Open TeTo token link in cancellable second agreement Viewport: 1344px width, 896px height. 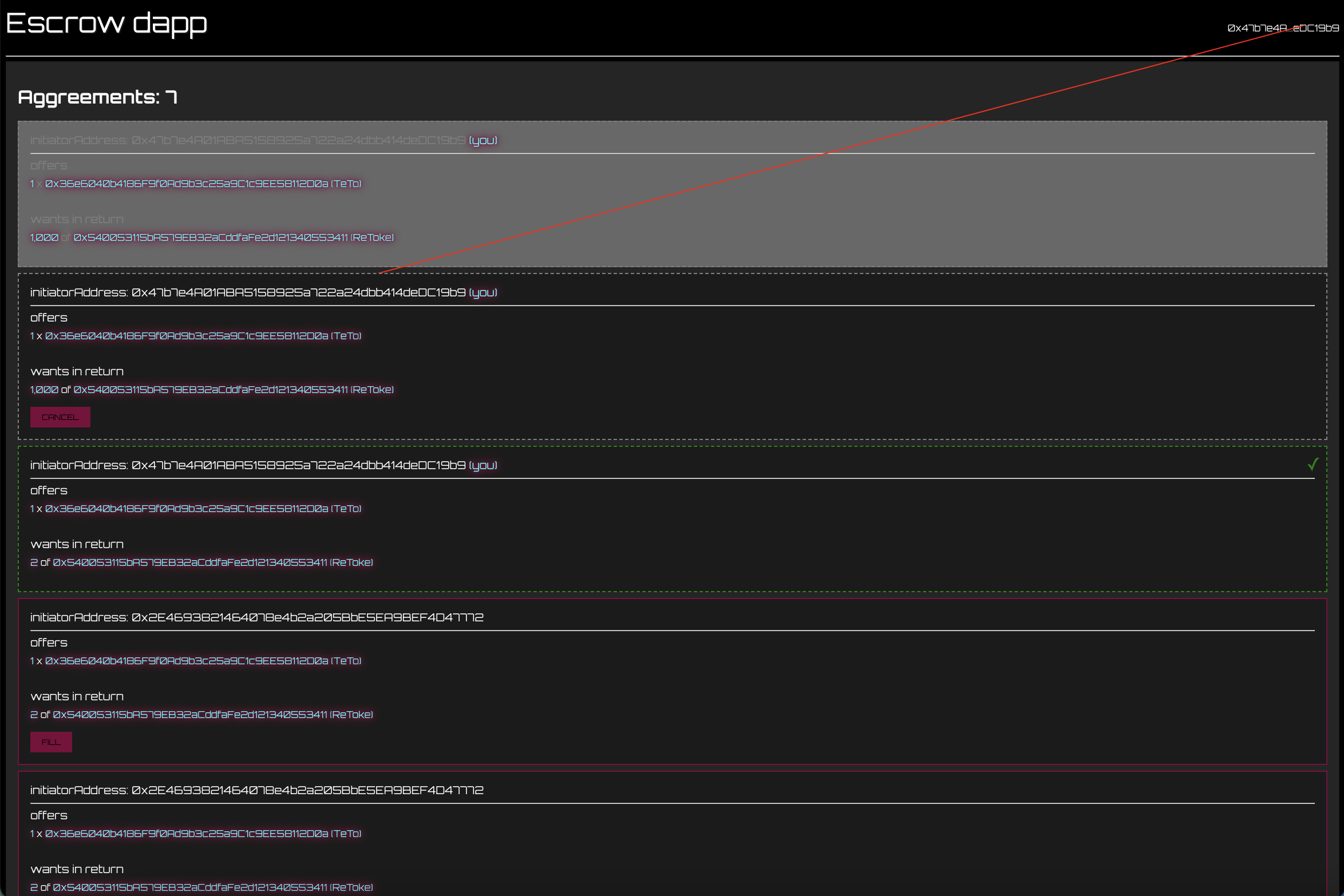pos(203,336)
